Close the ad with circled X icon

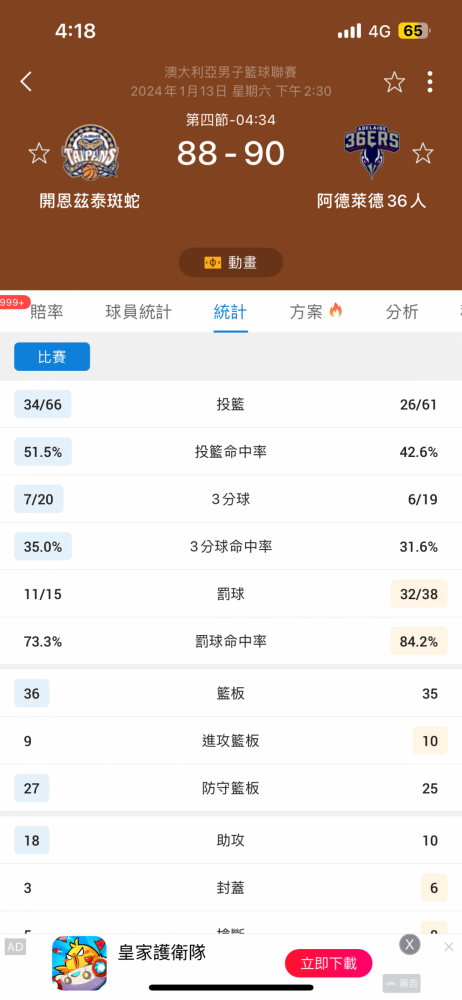410,945
